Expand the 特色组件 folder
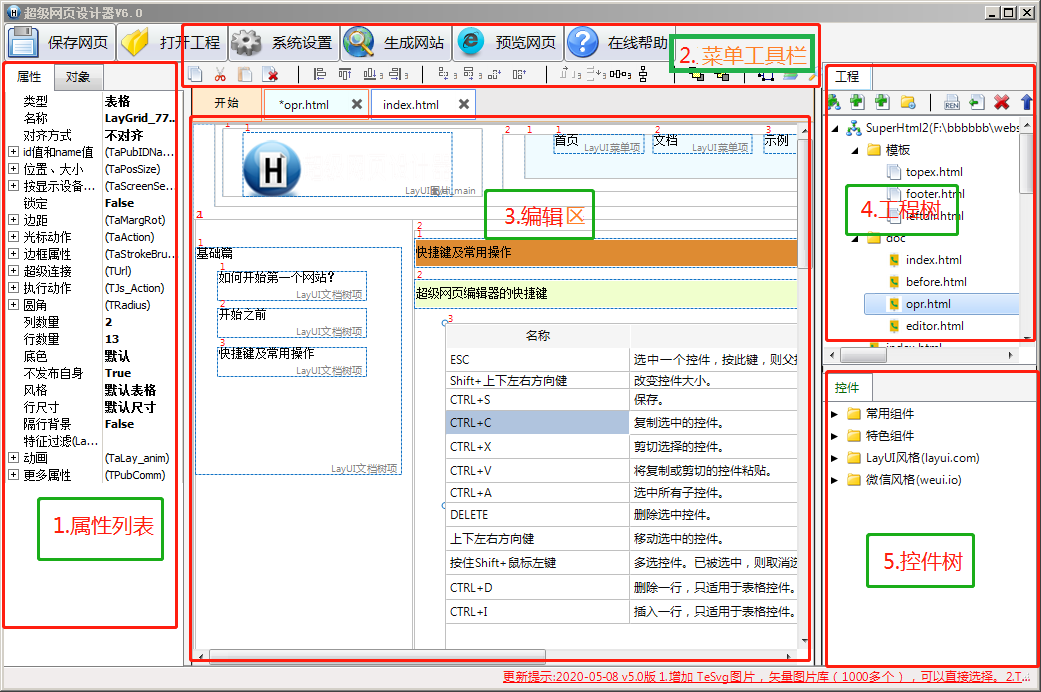The height and width of the screenshot is (692, 1041). 835,436
